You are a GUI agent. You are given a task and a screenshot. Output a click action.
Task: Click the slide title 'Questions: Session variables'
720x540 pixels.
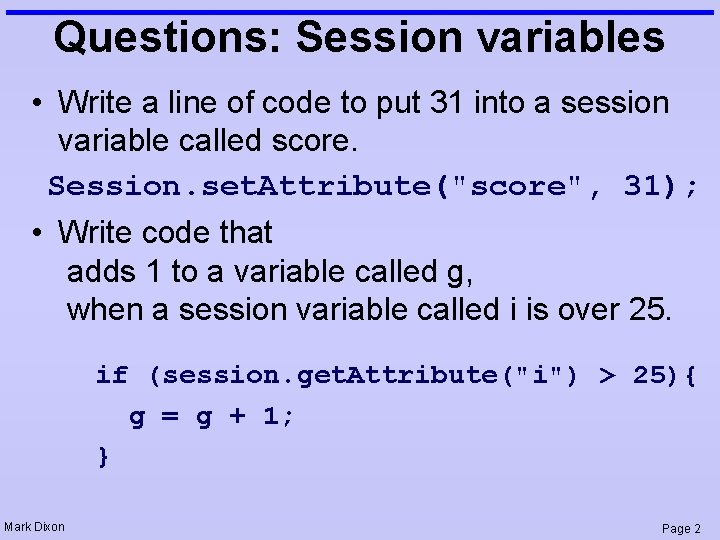(x=359, y=38)
